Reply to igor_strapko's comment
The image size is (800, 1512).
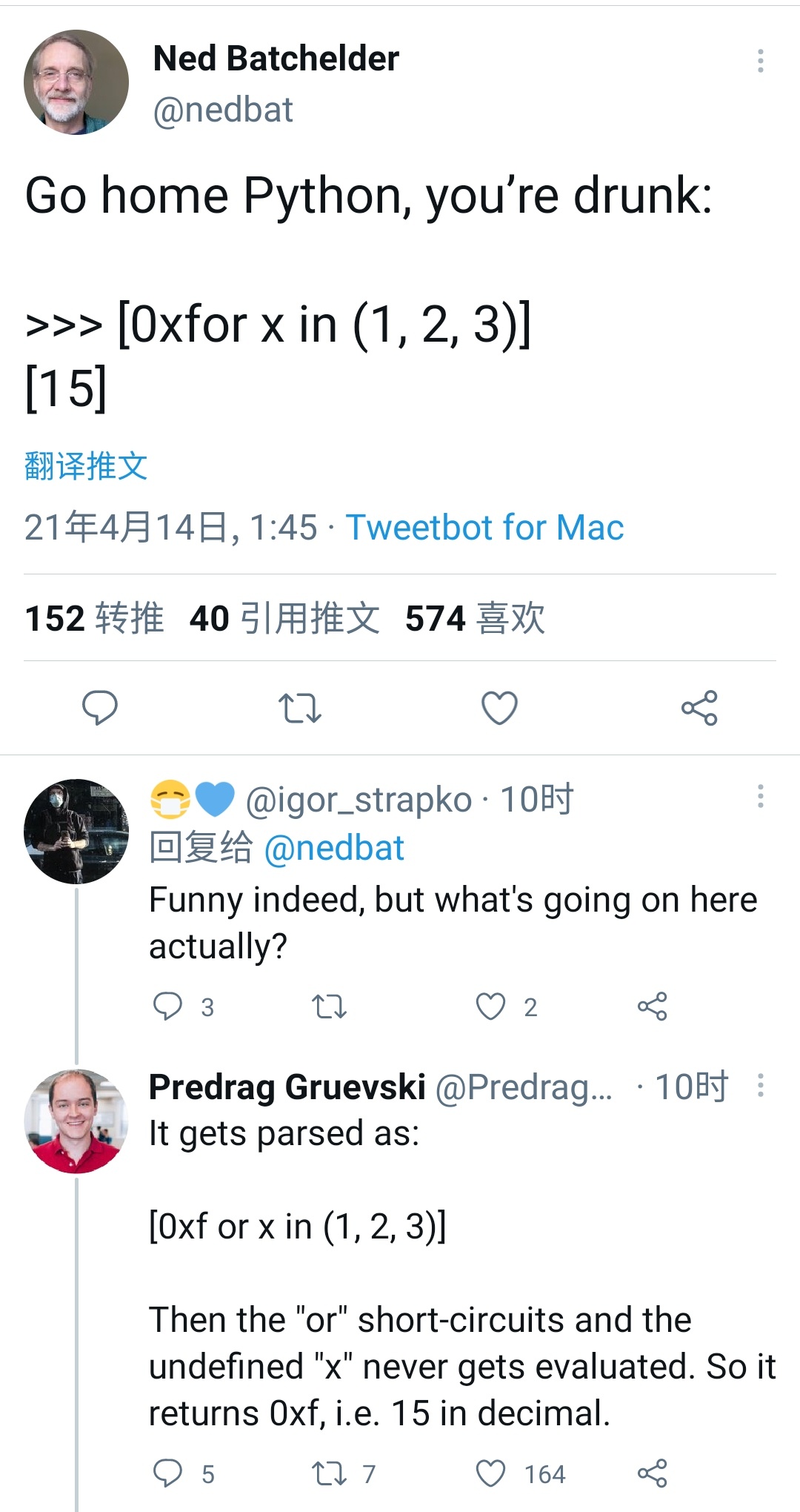pyautogui.click(x=167, y=1007)
